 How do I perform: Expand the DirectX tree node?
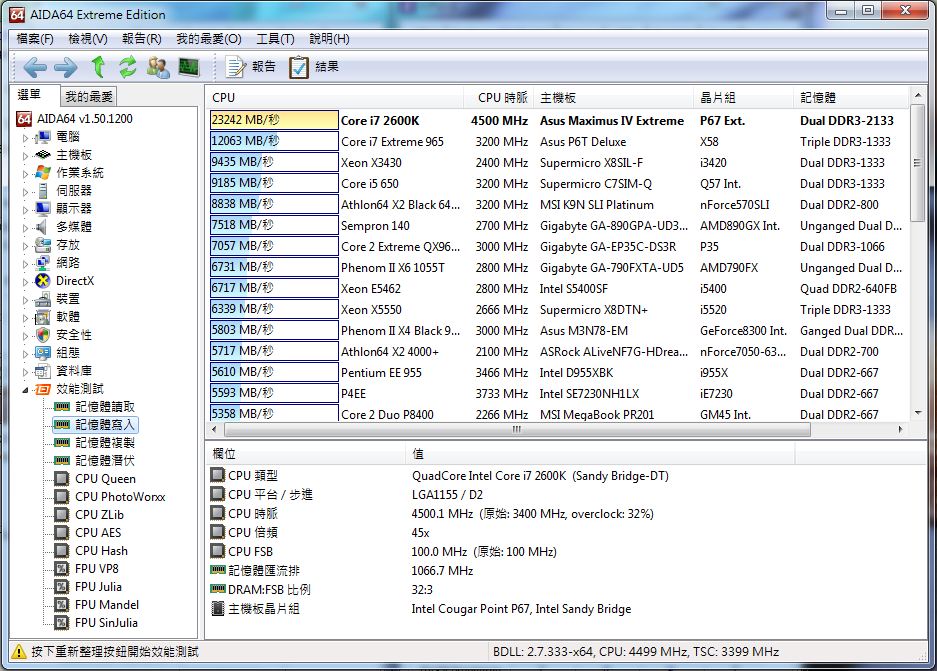pos(25,281)
